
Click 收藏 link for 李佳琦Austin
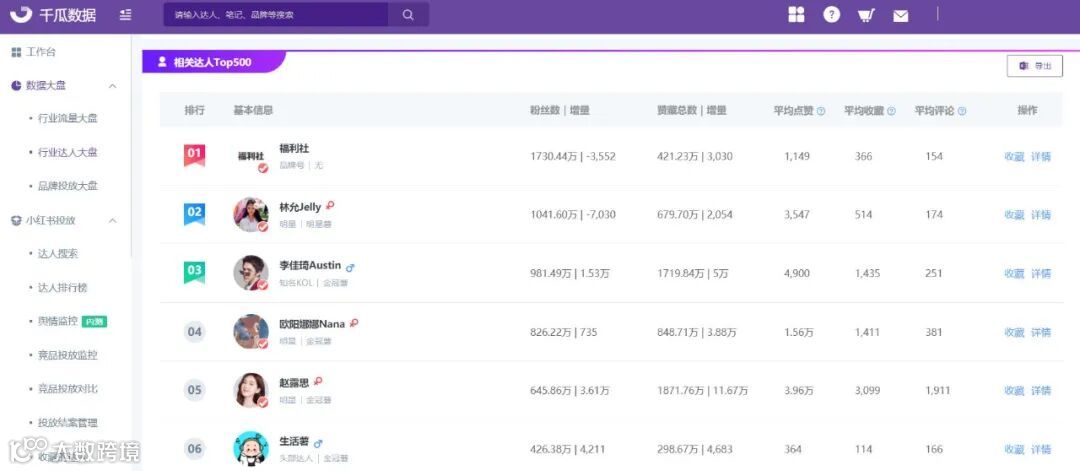(x=1015, y=273)
